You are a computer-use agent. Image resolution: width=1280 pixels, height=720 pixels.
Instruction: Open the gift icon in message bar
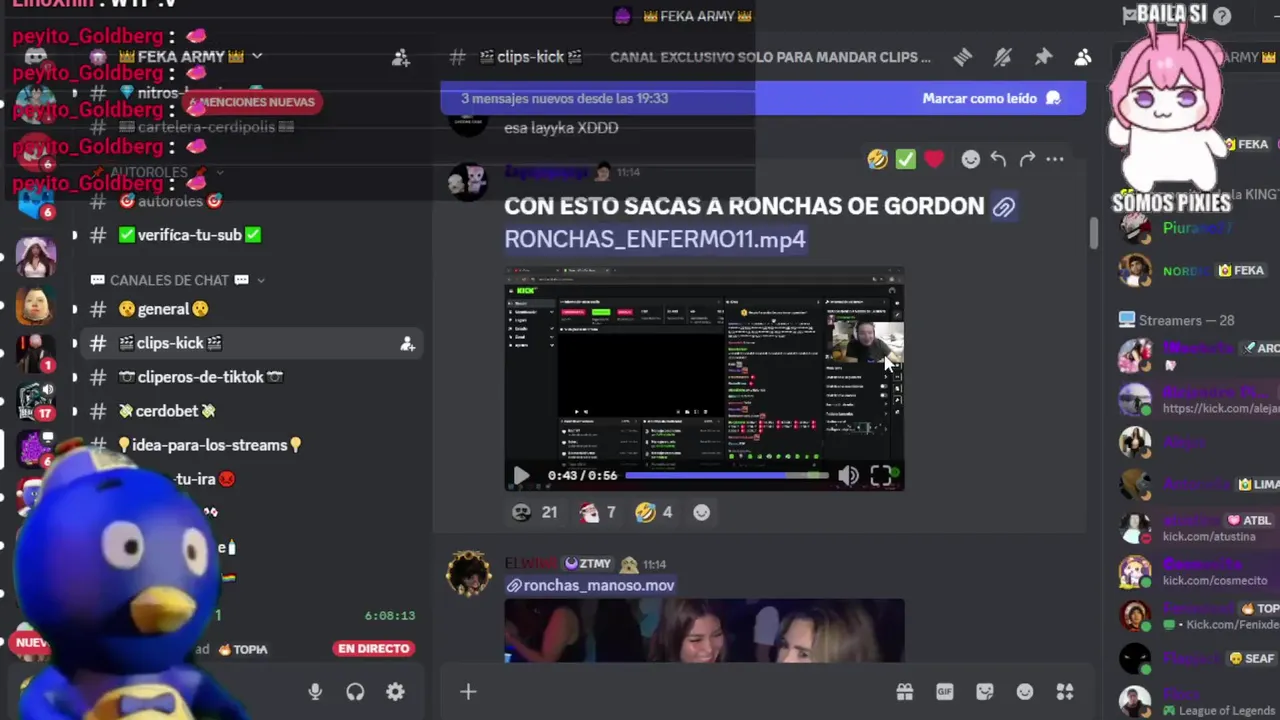click(905, 691)
